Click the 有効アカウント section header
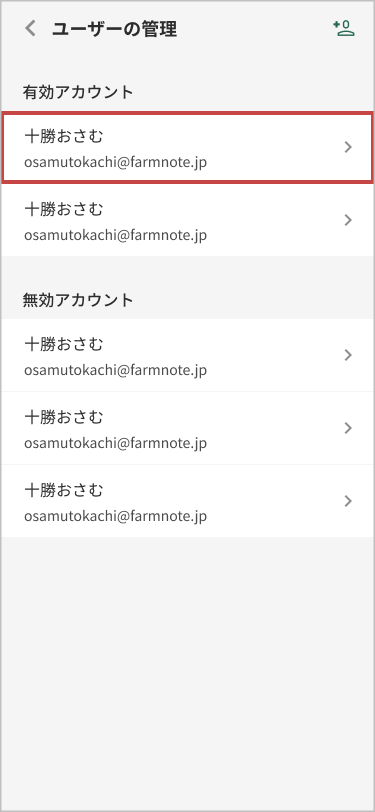This screenshot has width=375, height=812. tap(78, 92)
